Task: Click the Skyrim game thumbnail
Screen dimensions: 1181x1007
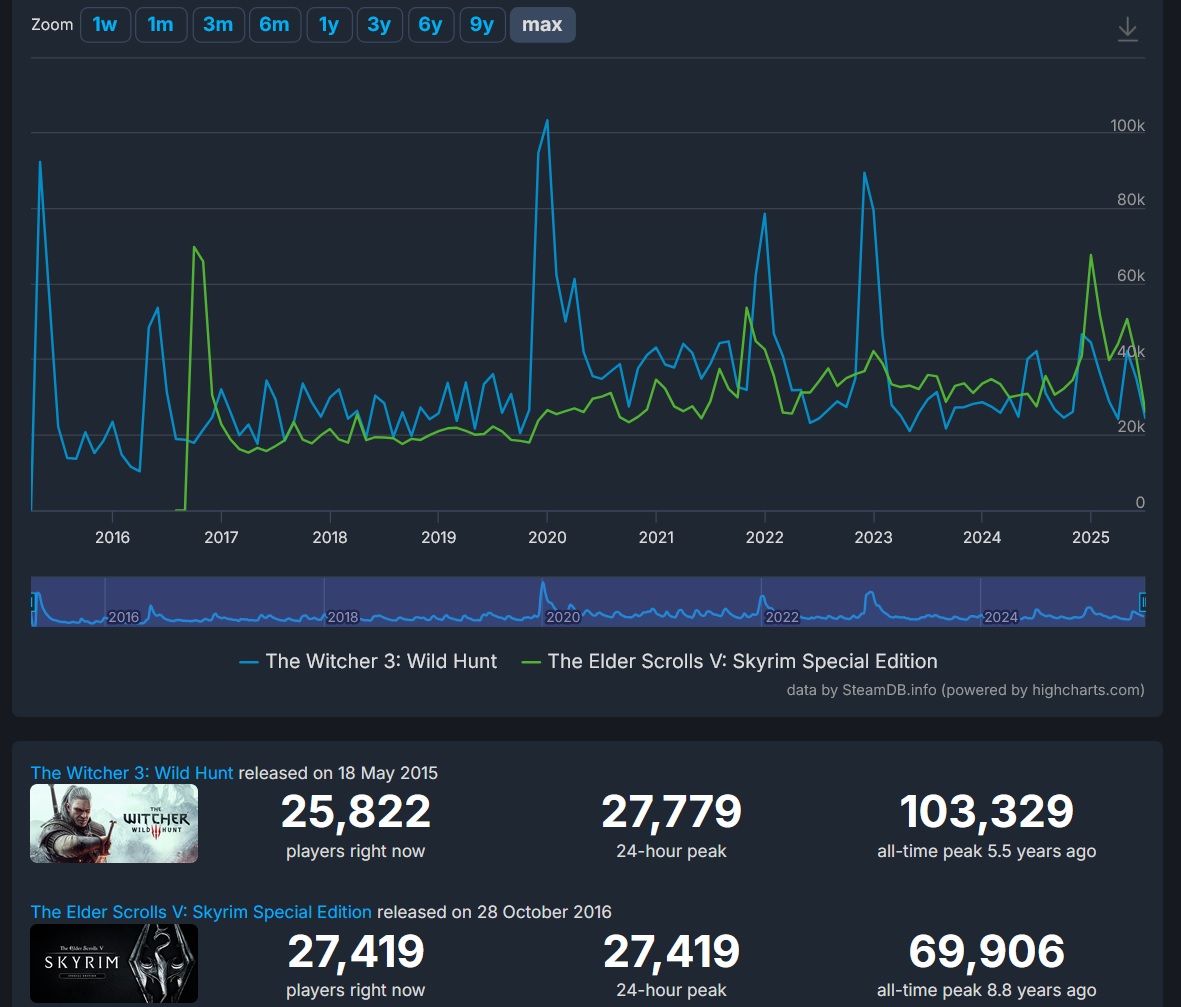Action: coord(114,963)
